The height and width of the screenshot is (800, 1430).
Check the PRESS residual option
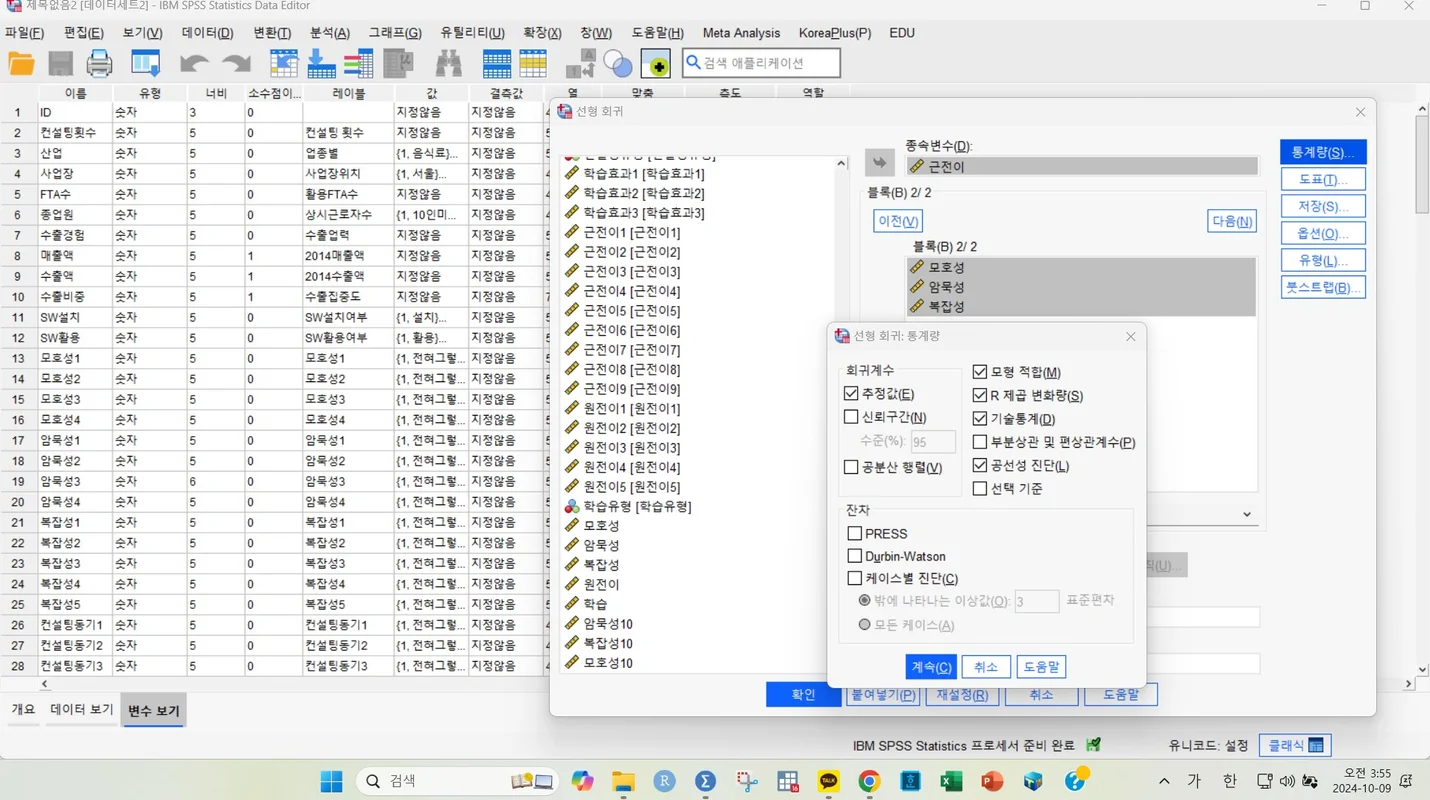[x=855, y=534]
